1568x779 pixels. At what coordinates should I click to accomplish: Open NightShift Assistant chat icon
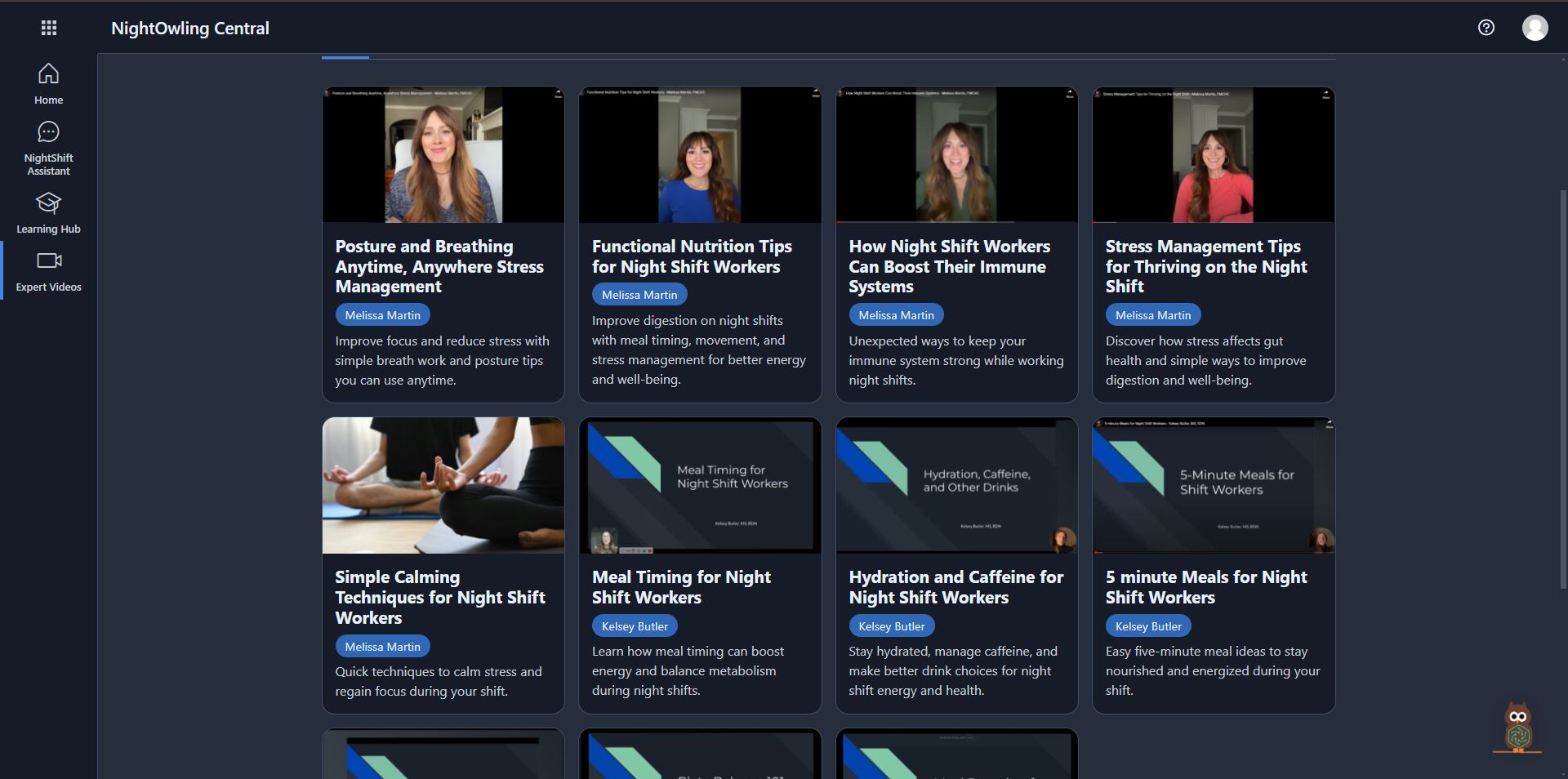pyautogui.click(x=48, y=131)
